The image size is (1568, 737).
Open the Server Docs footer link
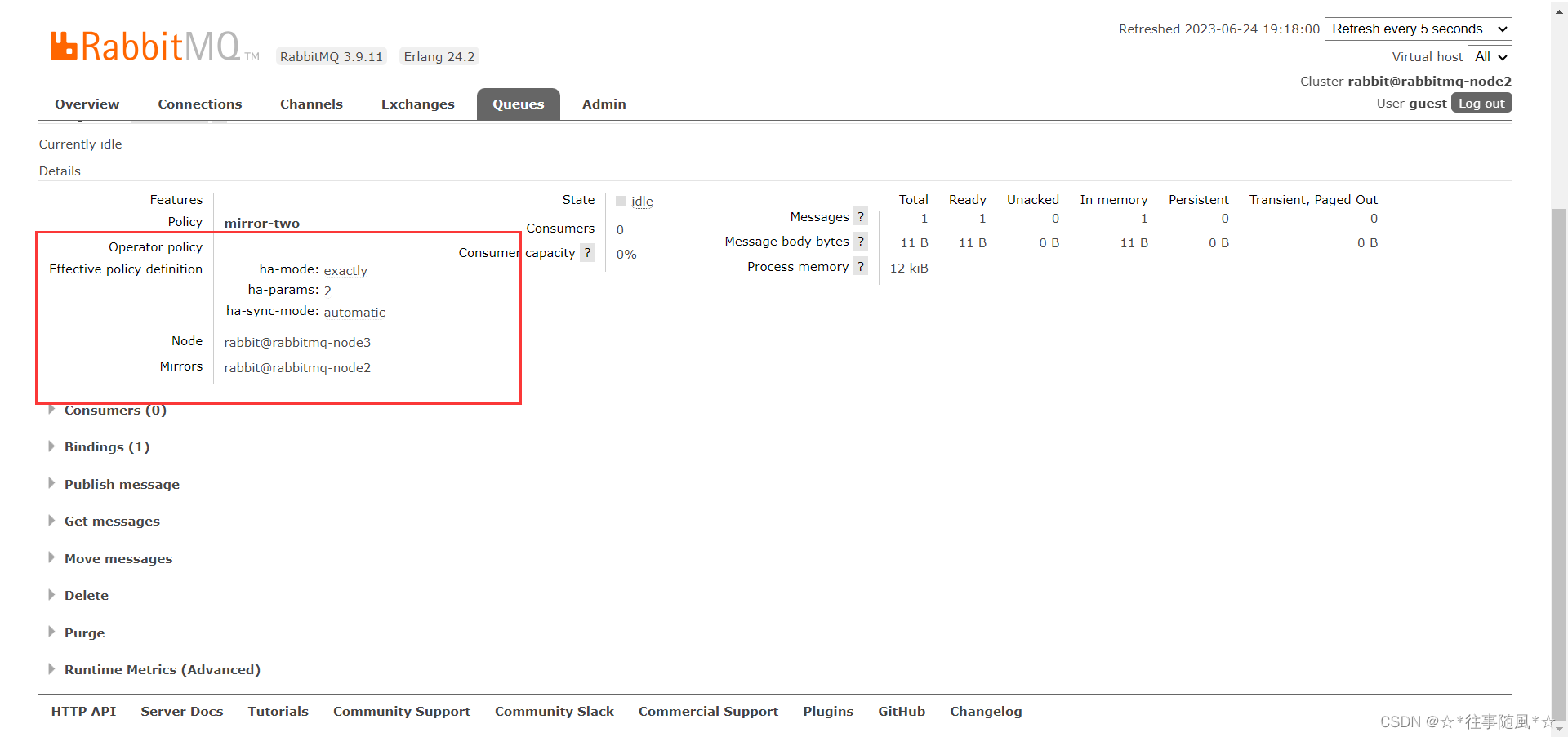tap(182, 711)
